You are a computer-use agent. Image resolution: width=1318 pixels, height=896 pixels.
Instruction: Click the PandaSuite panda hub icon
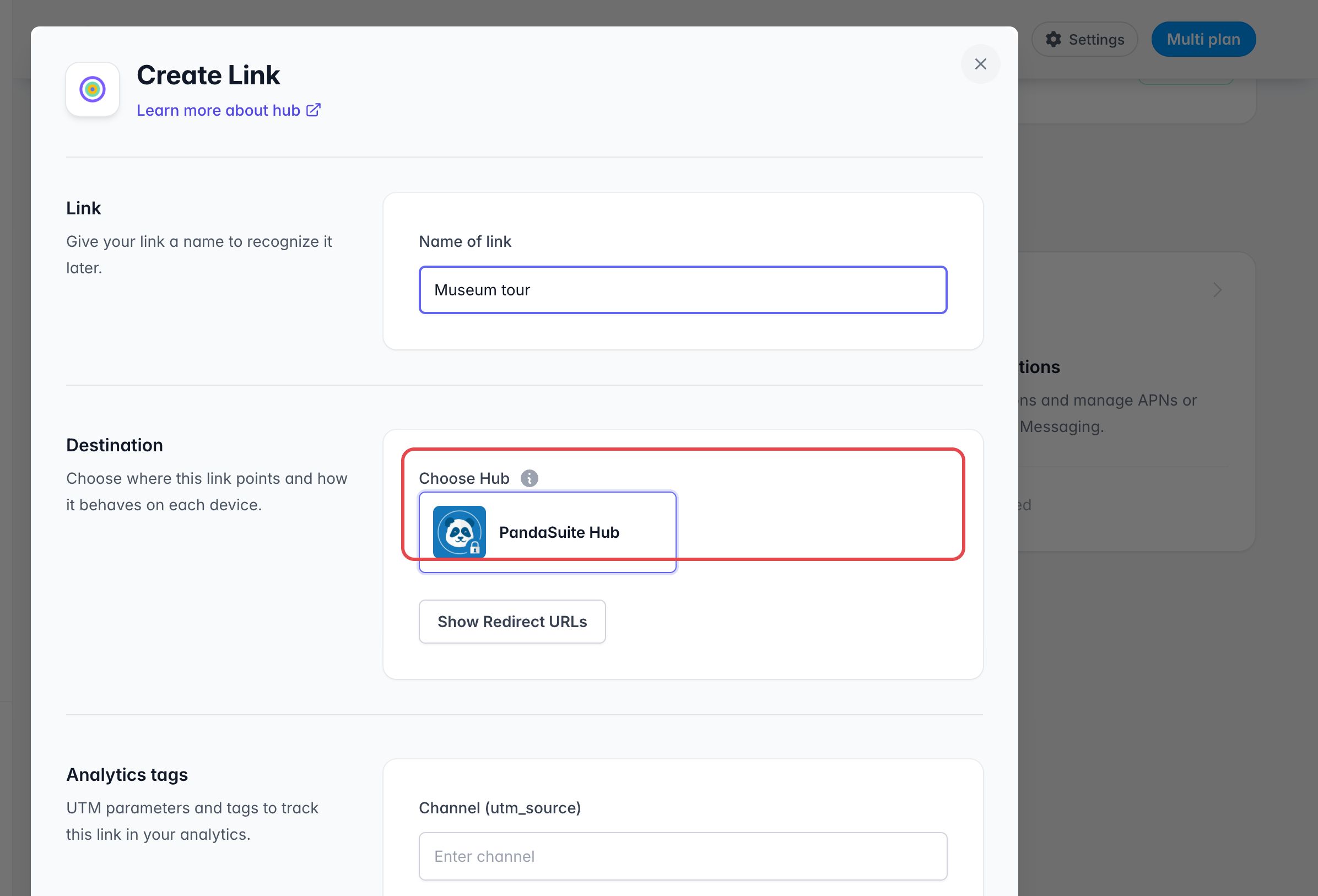460,532
